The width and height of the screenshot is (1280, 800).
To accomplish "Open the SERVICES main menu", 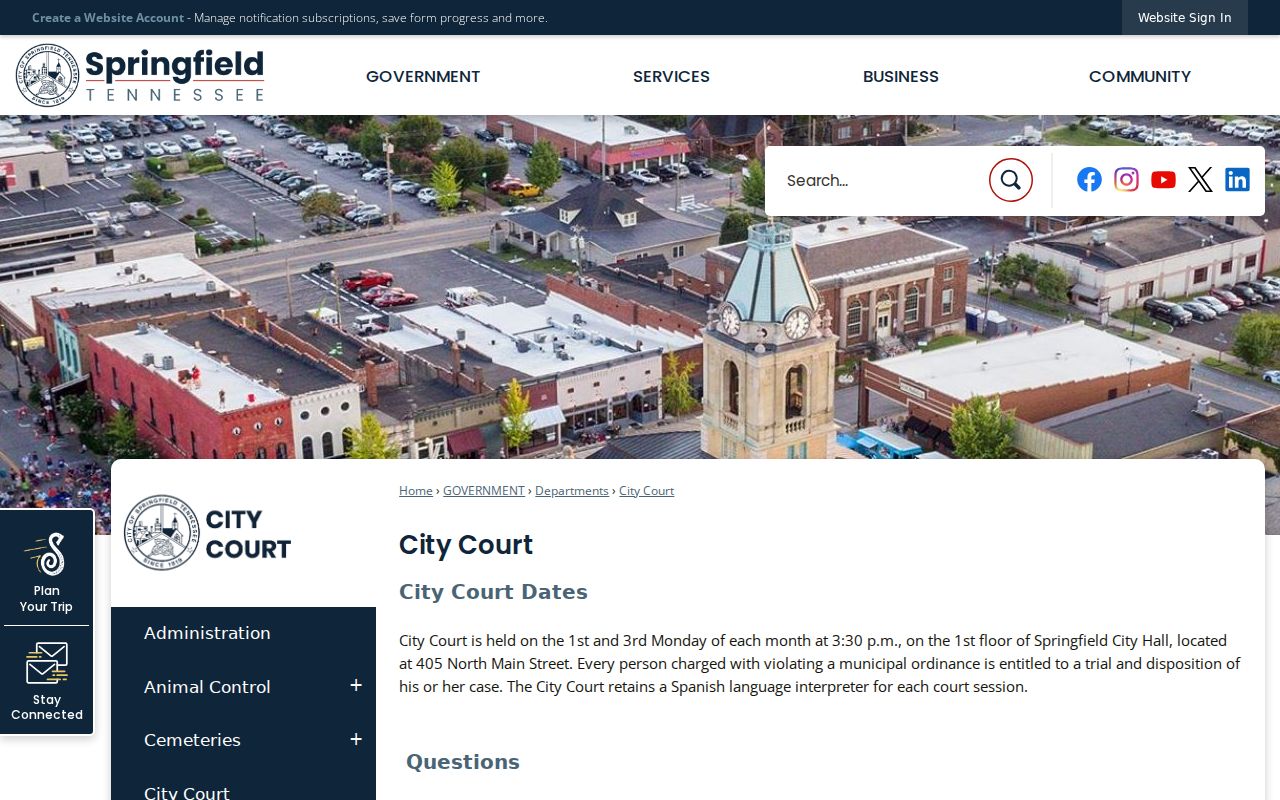I will (671, 76).
